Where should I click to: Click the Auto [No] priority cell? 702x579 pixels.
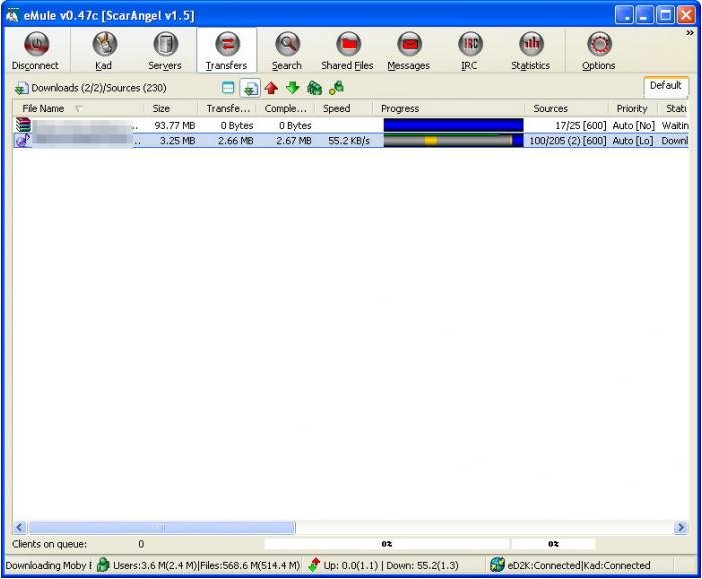634,125
